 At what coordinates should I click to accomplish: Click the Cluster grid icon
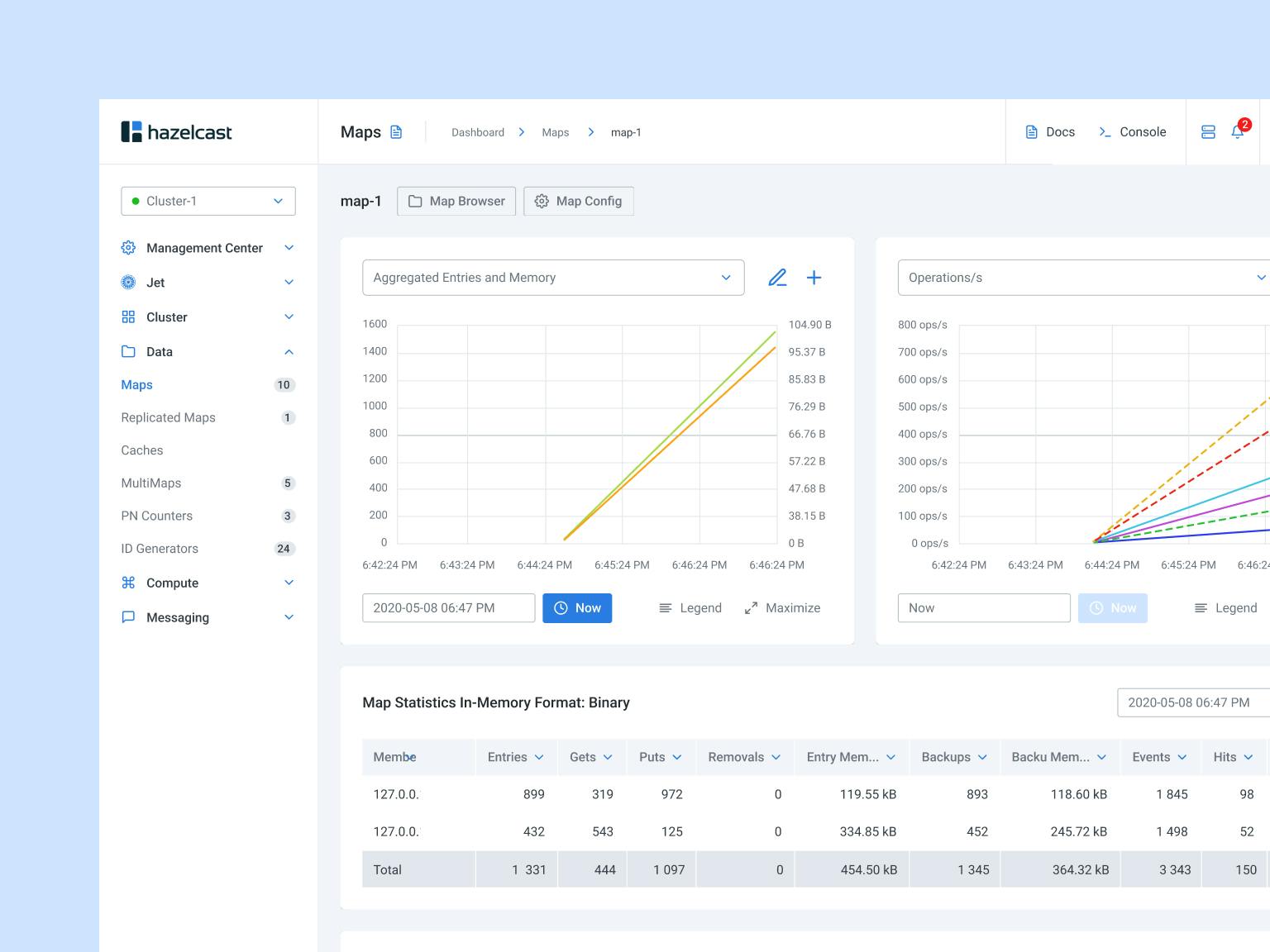point(128,317)
